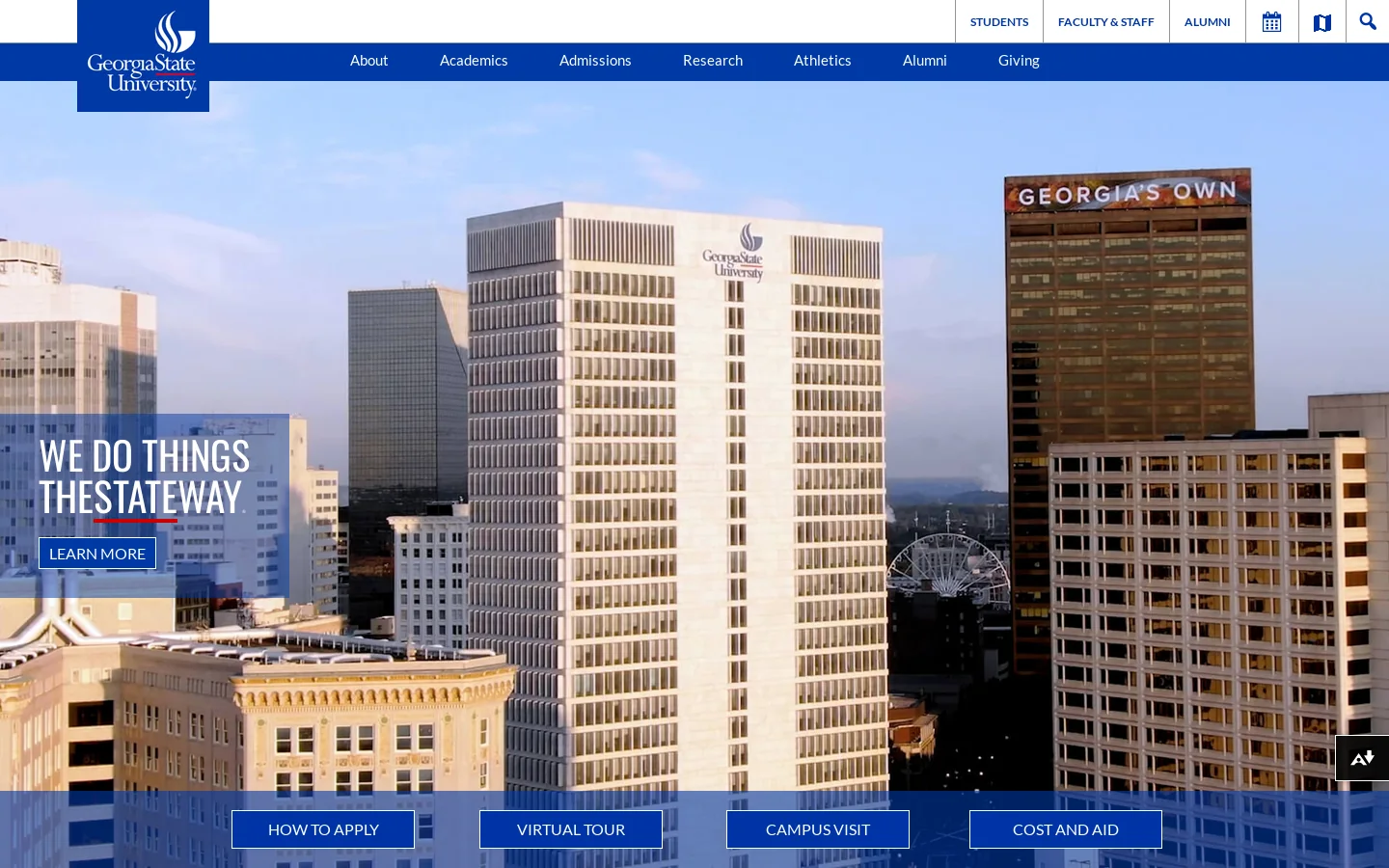Open the Giving menu
Screen dimensions: 1389x868
(x=1019, y=61)
